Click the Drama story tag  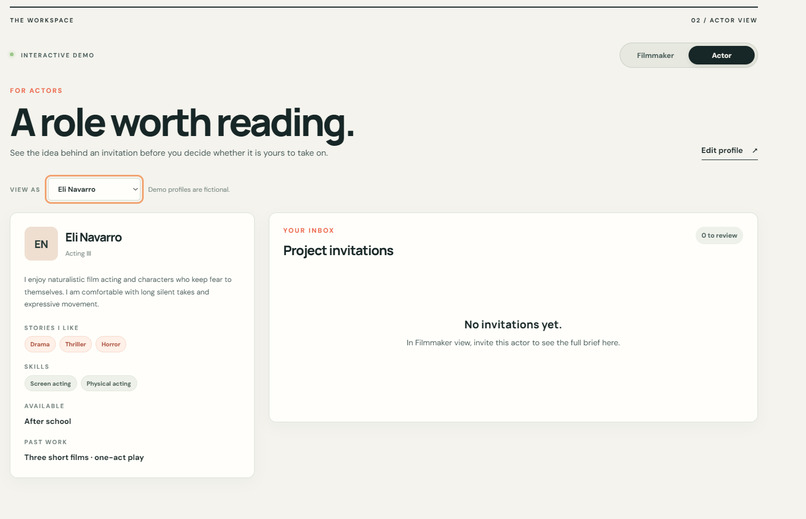40,344
